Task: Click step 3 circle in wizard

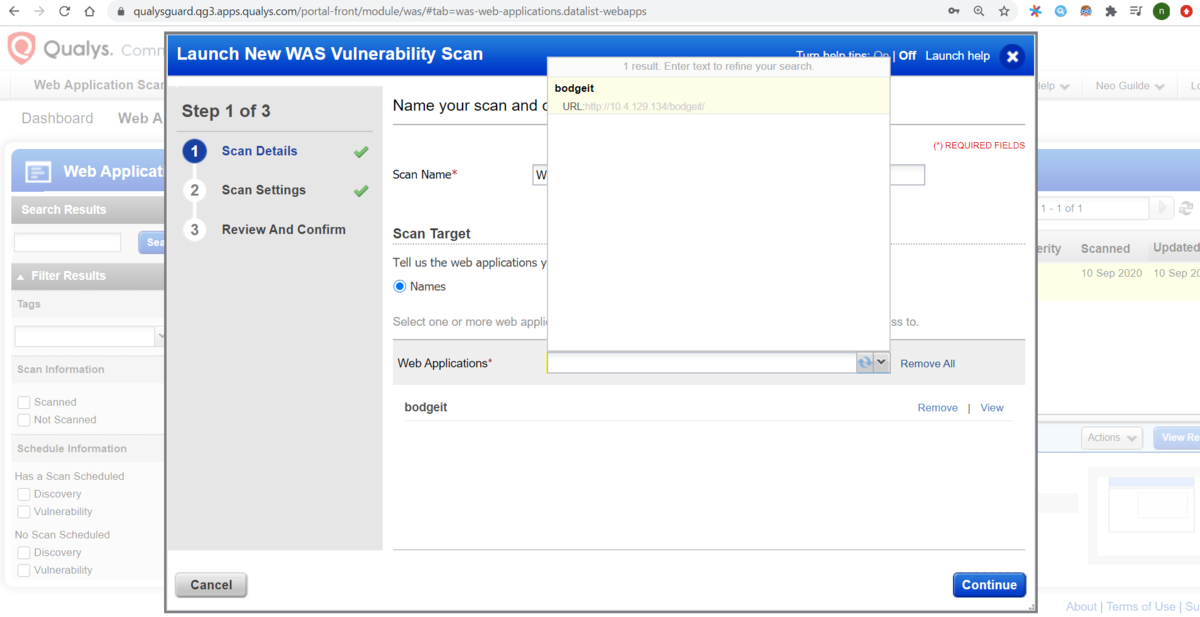Action: coord(194,229)
